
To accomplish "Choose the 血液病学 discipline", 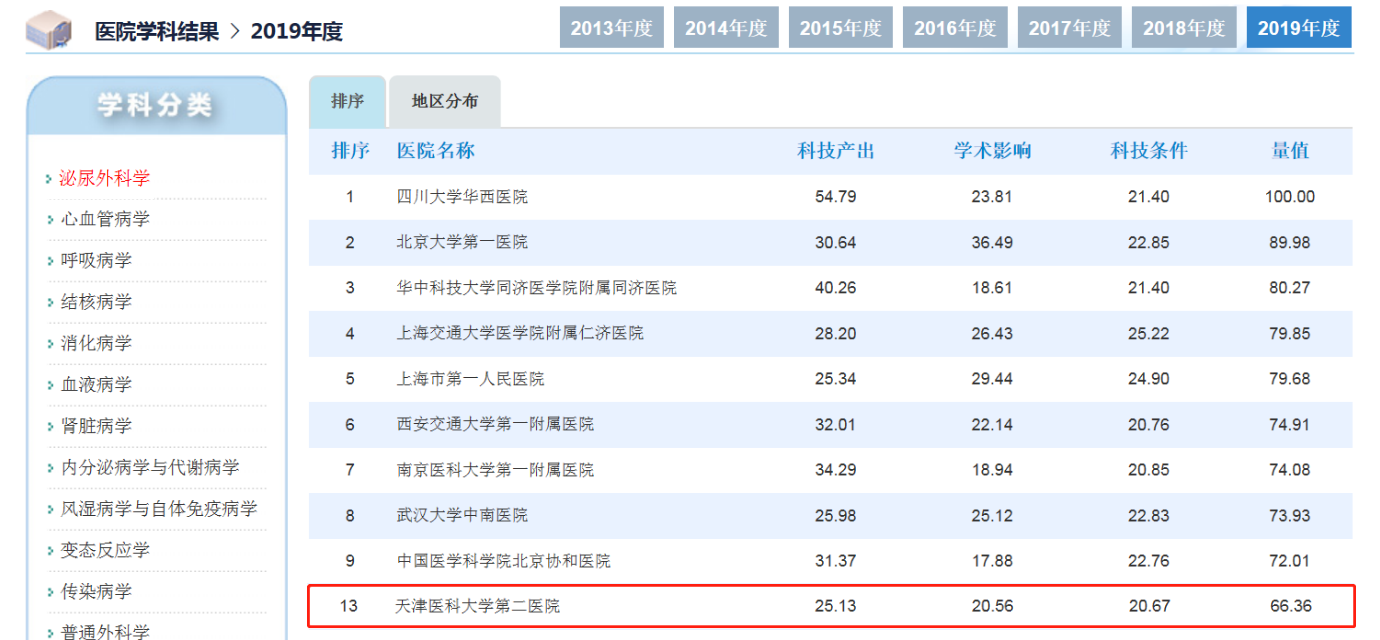I will pos(96,384).
